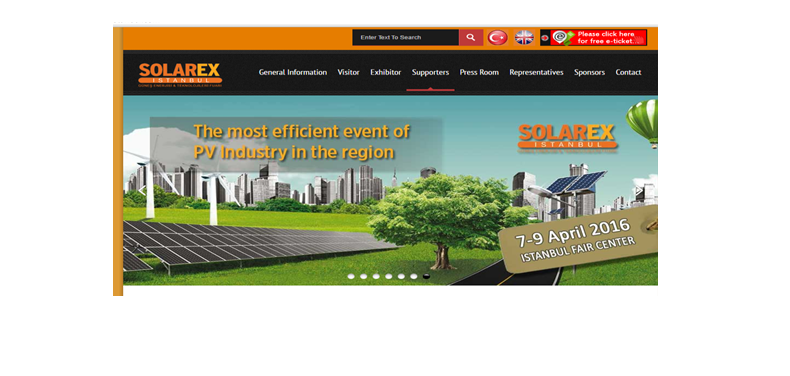Click the red search magnifier button
This screenshot has width=790, height=376.
(x=471, y=37)
